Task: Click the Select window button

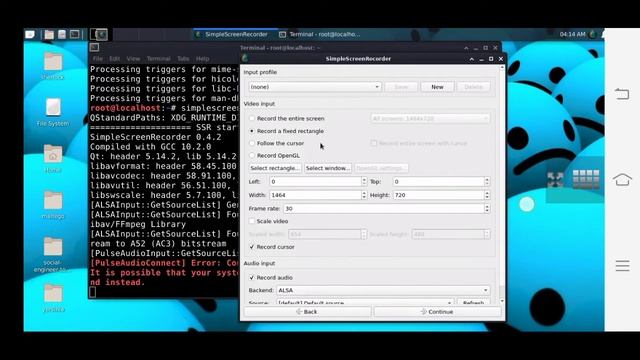Action: (x=328, y=168)
